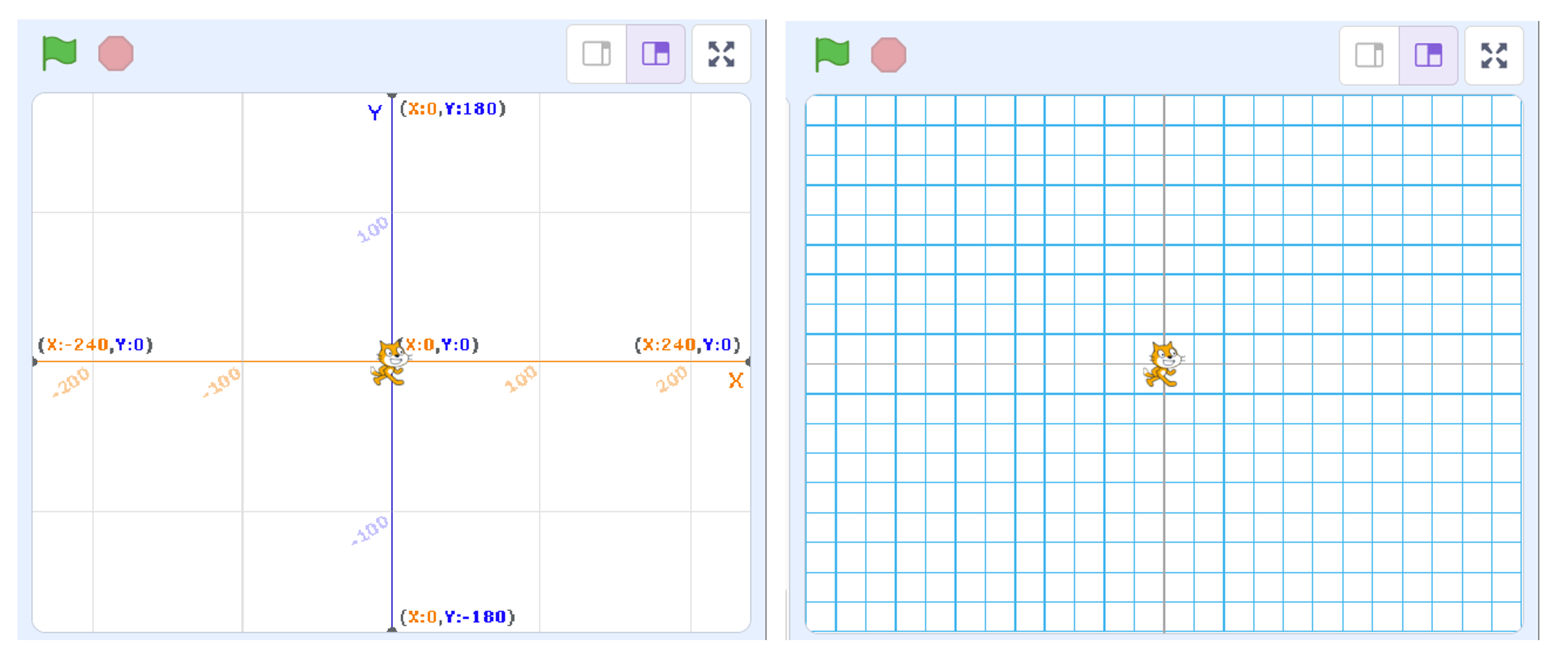Click the green flag on right stage
The width and height of the screenshot is (1568, 657).
(832, 55)
